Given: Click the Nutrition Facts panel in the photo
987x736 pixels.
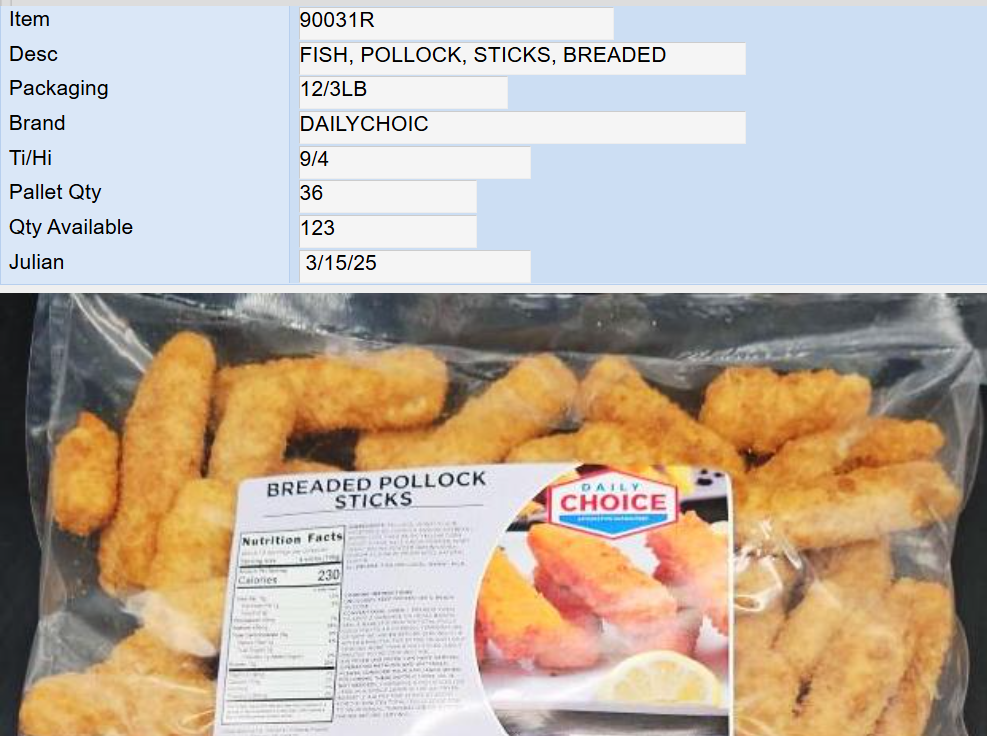Looking at the screenshot, I should point(288,625).
